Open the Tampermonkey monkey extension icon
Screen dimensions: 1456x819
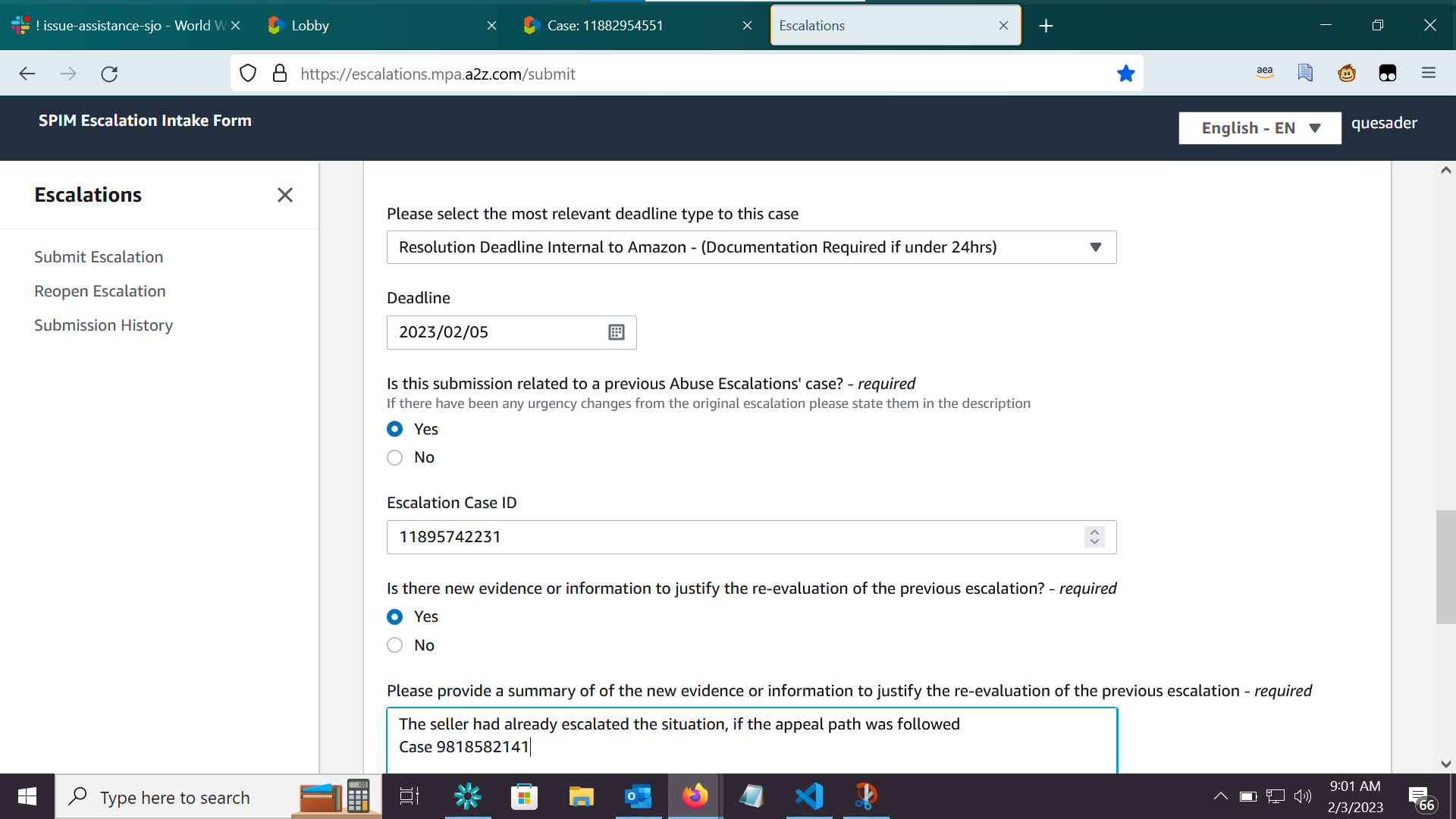pos(1346,74)
